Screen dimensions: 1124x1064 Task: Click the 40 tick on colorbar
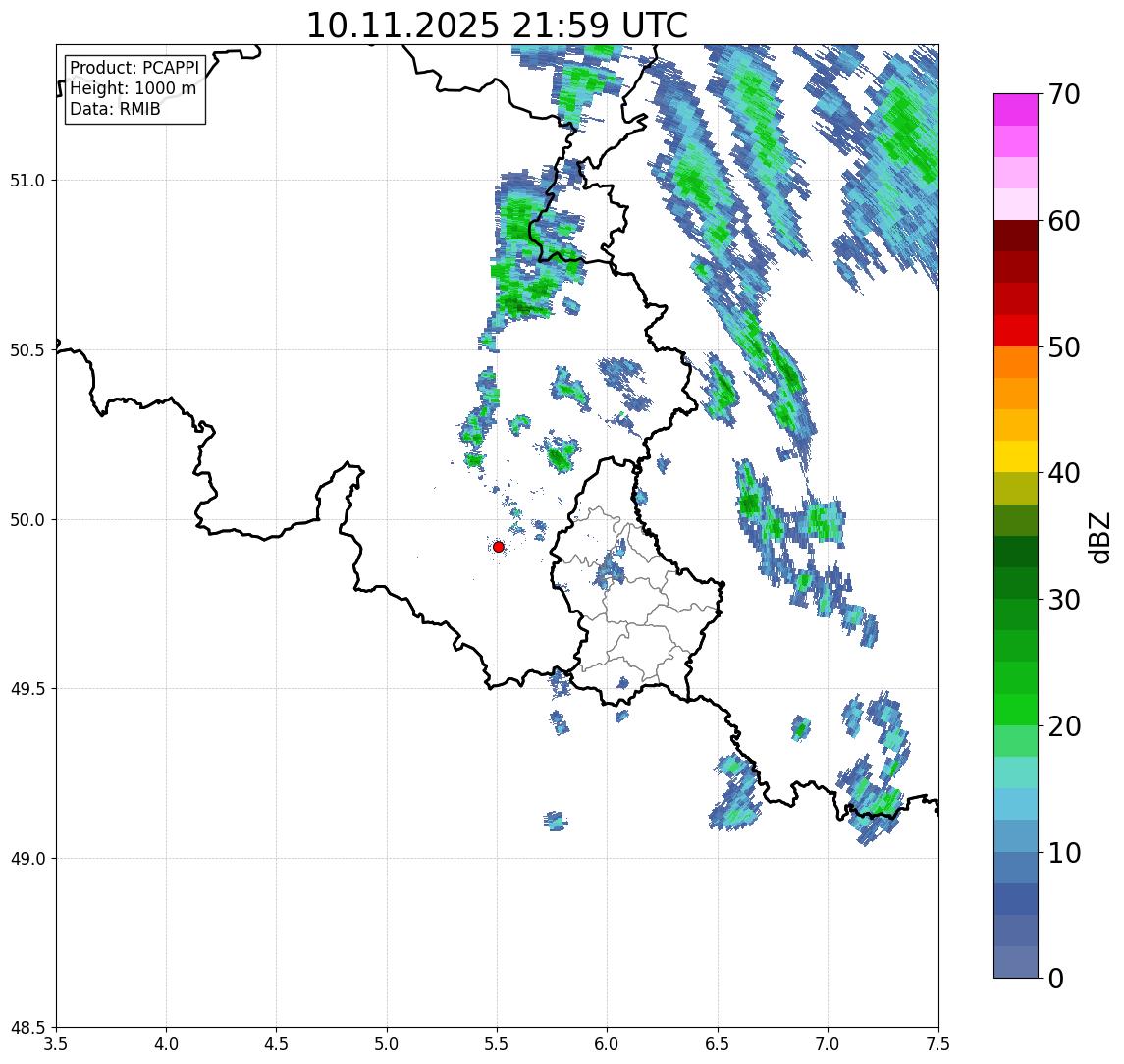pos(1064,473)
